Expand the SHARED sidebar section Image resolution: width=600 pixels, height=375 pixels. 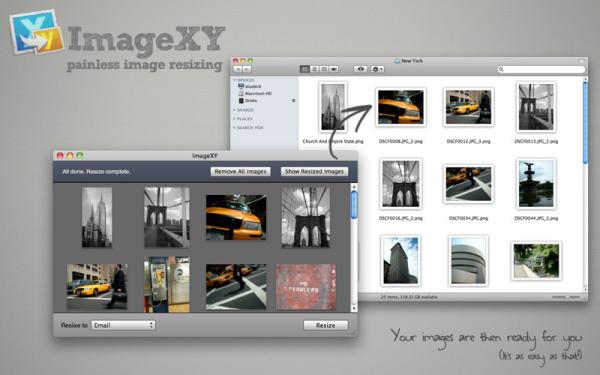pyautogui.click(x=235, y=110)
